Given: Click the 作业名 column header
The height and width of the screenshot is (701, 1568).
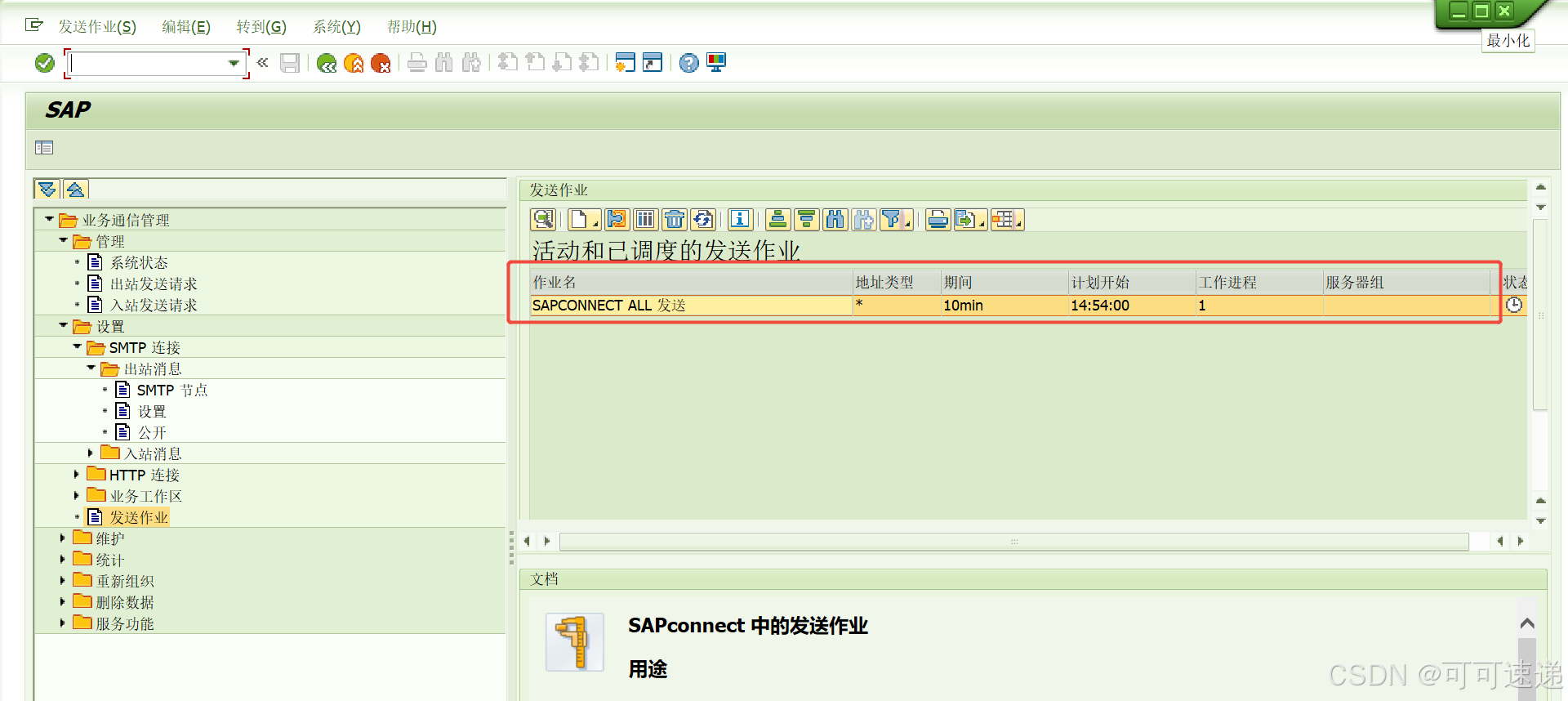Looking at the screenshot, I should click(x=691, y=282).
